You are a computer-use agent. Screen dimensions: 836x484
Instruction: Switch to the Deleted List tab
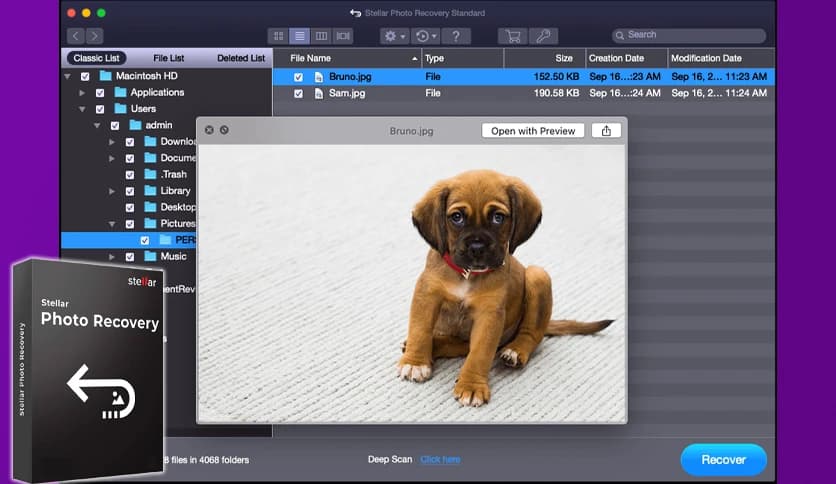pos(241,58)
